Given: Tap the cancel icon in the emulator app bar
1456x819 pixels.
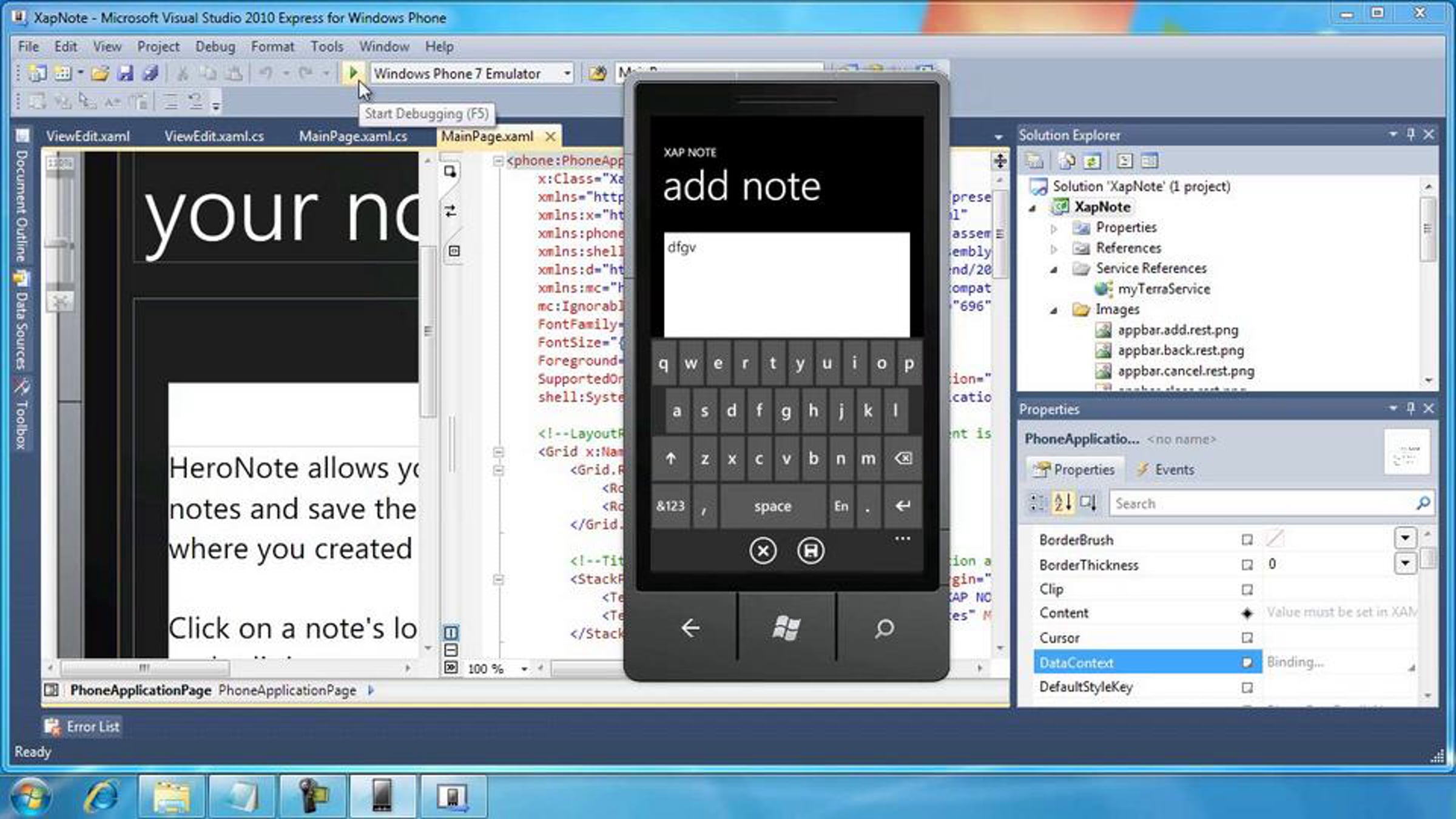Looking at the screenshot, I should click(x=763, y=551).
